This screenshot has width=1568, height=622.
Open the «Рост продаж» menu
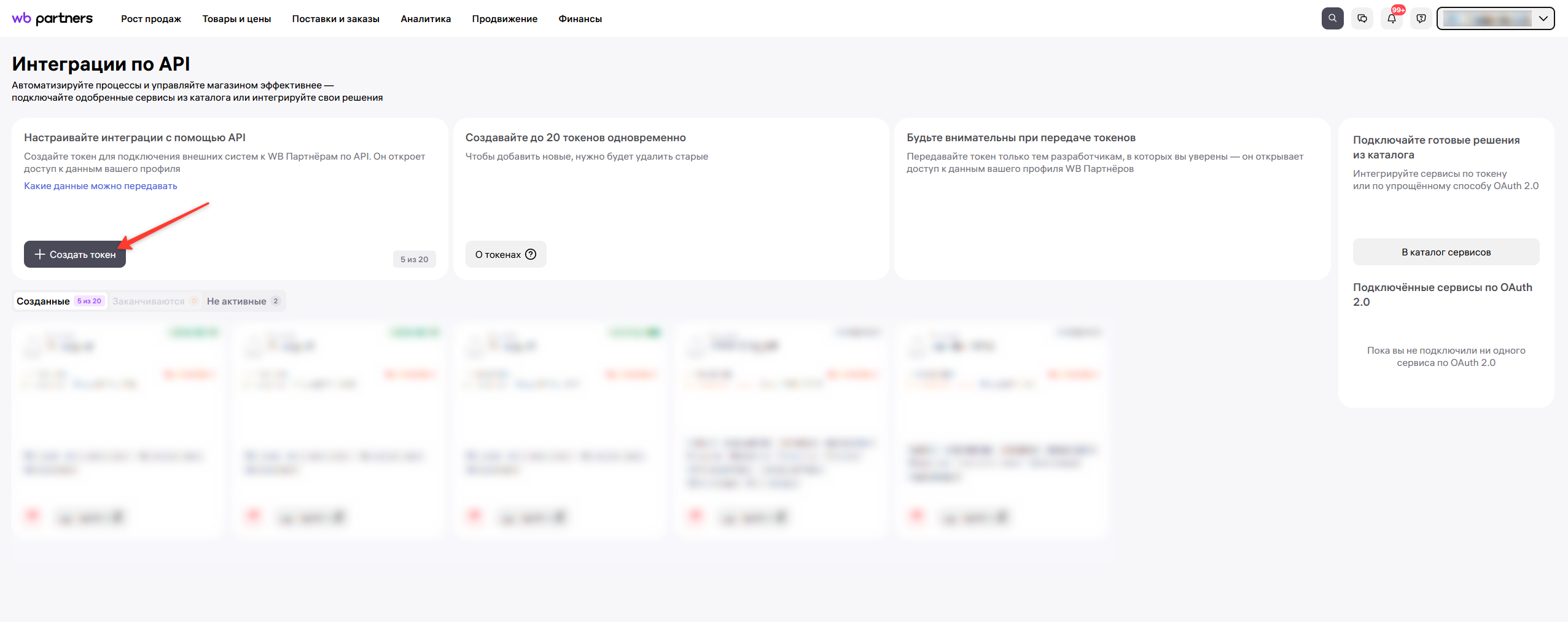click(x=151, y=19)
